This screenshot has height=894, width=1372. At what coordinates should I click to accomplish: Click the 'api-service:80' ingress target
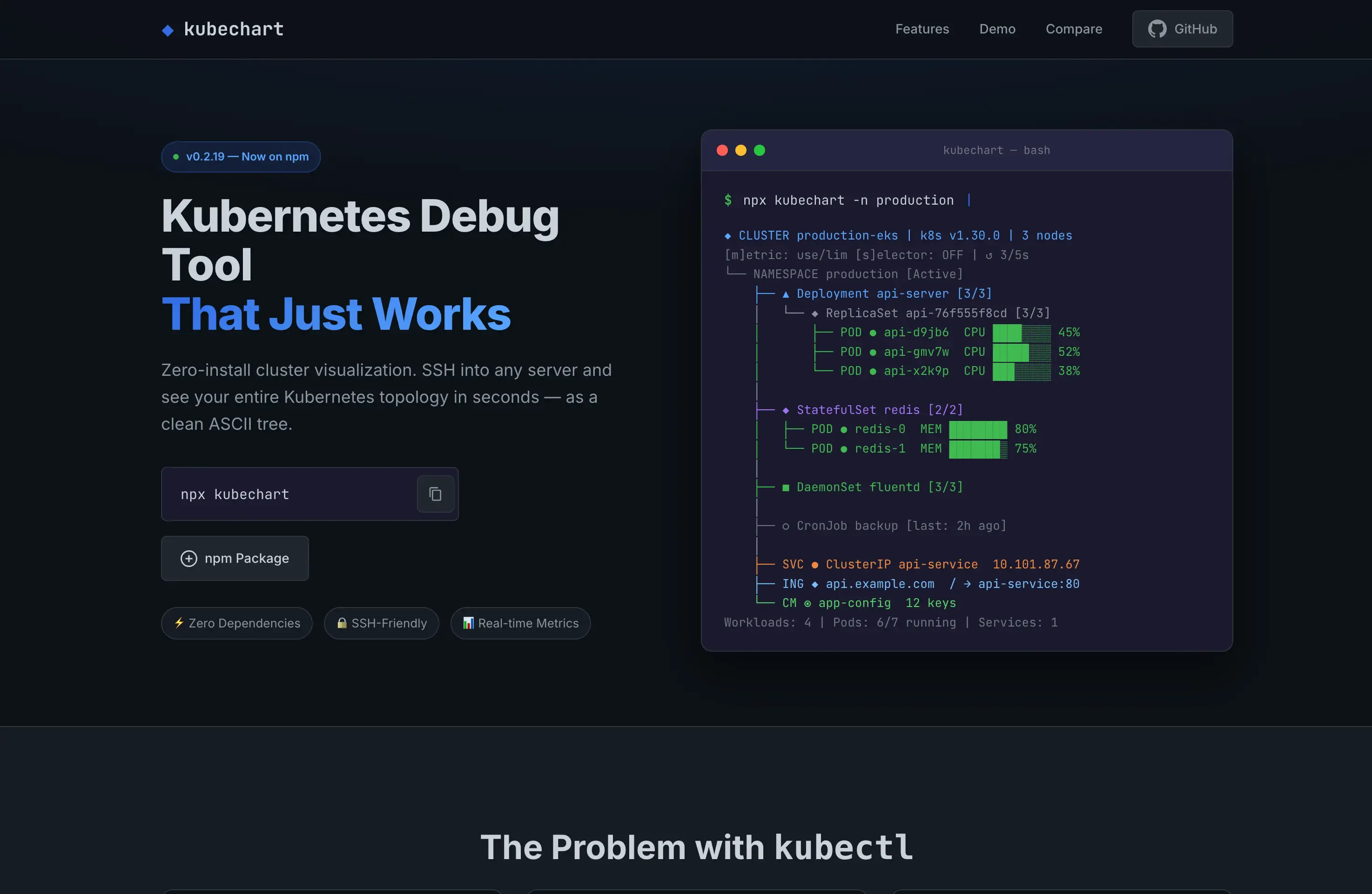point(1029,584)
